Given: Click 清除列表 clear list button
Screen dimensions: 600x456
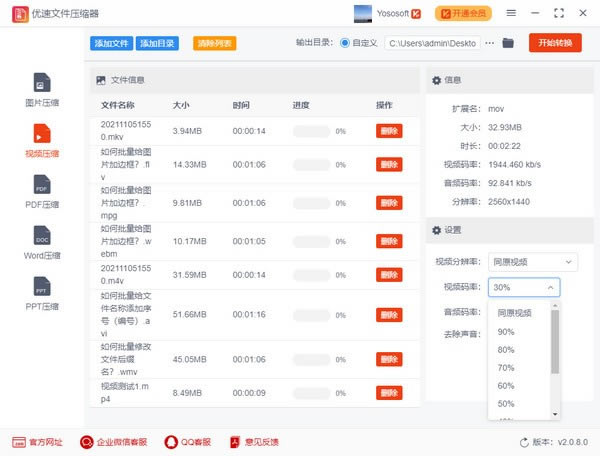Looking at the screenshot, I should [x=214, y=44].
